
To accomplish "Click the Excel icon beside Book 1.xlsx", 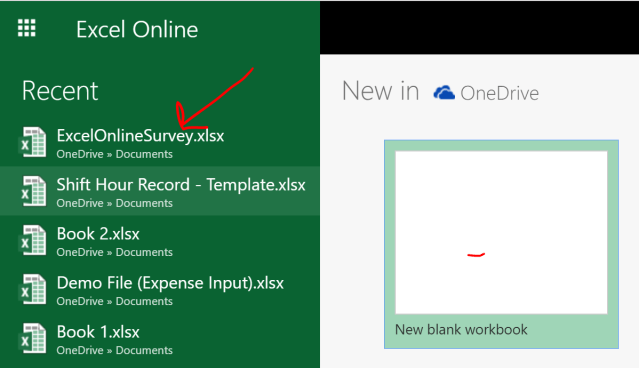I will (33, 338).
